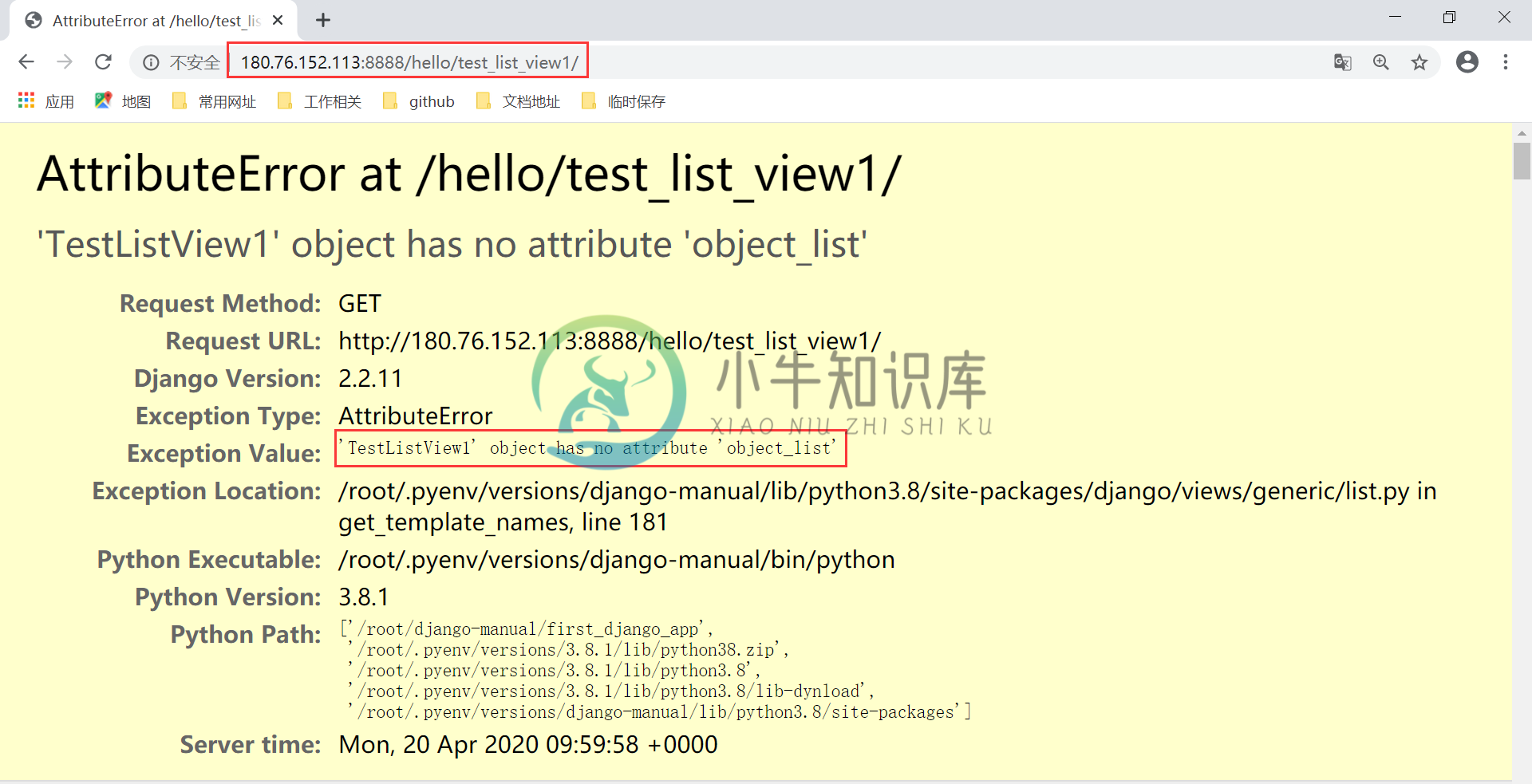Image resolution: width=1532 pixels, height=784 pixels.
Task: Open the user profile avatar
Action: [x=1467, y=62]
